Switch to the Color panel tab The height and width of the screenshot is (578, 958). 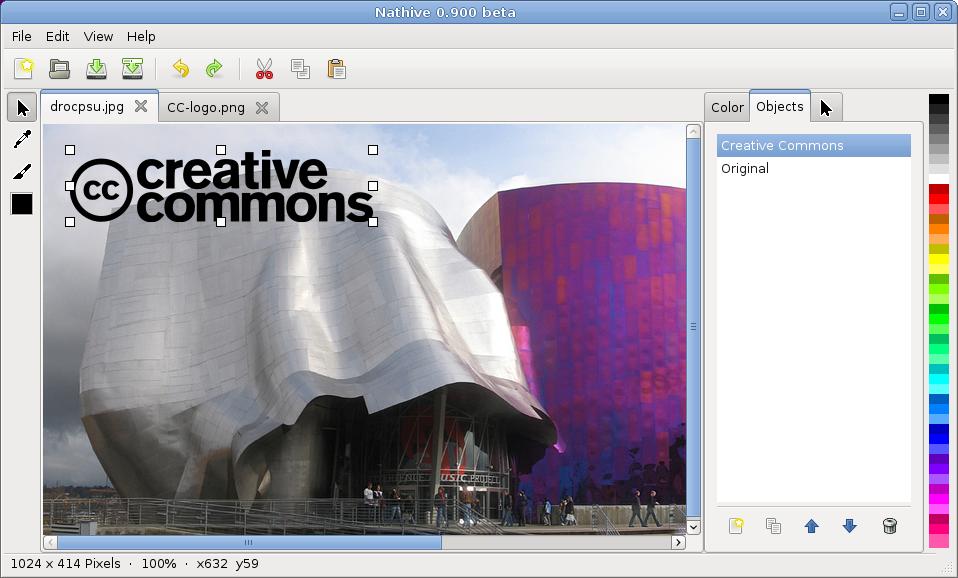(x=727, y=108)
